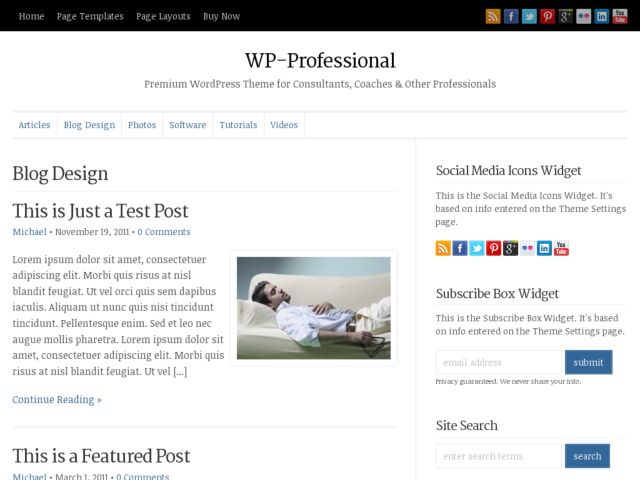
Task: Open the YouTube icon in top bar
Action: tap(620, 17)
